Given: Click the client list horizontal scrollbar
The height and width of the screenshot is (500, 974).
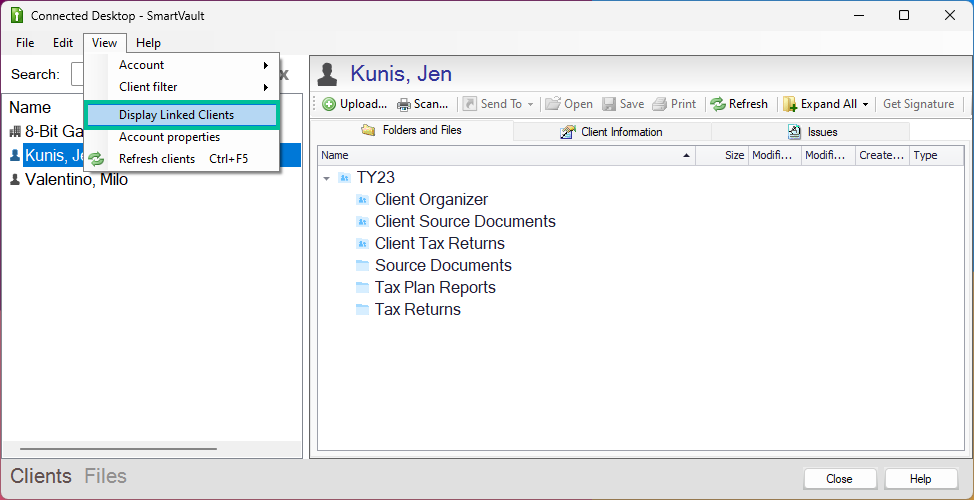Looking at the screenshot, I should 118,448.
